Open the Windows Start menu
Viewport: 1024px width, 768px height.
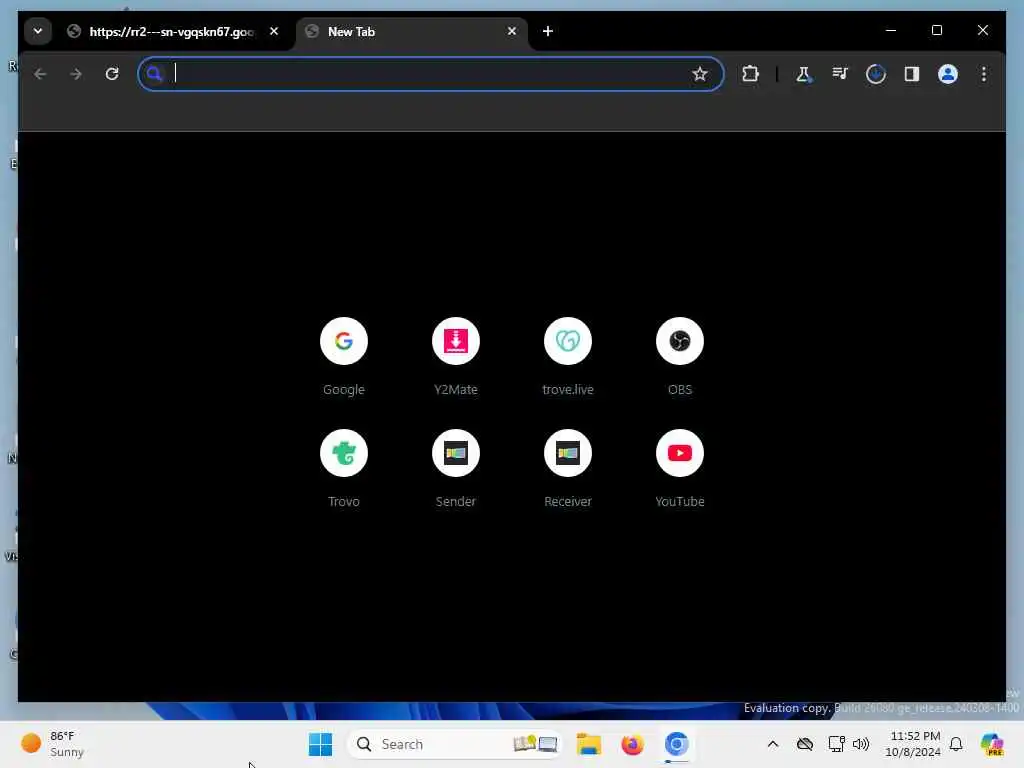tap(321, 744)
